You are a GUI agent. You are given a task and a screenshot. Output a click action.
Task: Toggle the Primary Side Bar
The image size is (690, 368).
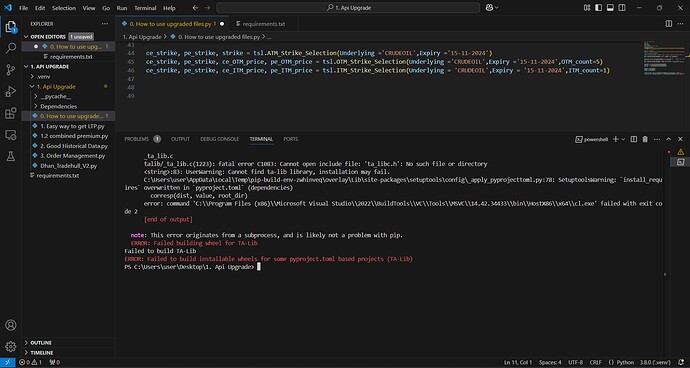[x=598, y=7]
